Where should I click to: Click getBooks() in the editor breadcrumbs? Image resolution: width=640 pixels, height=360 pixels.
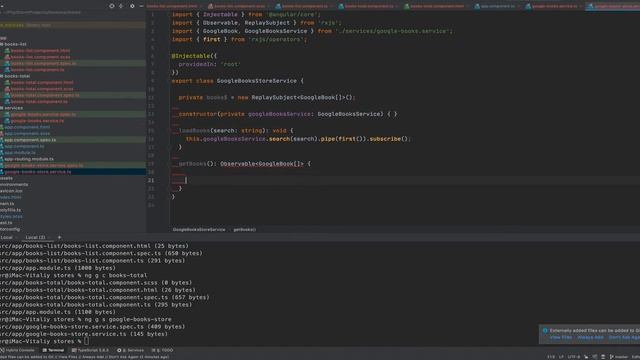(244, 230)
